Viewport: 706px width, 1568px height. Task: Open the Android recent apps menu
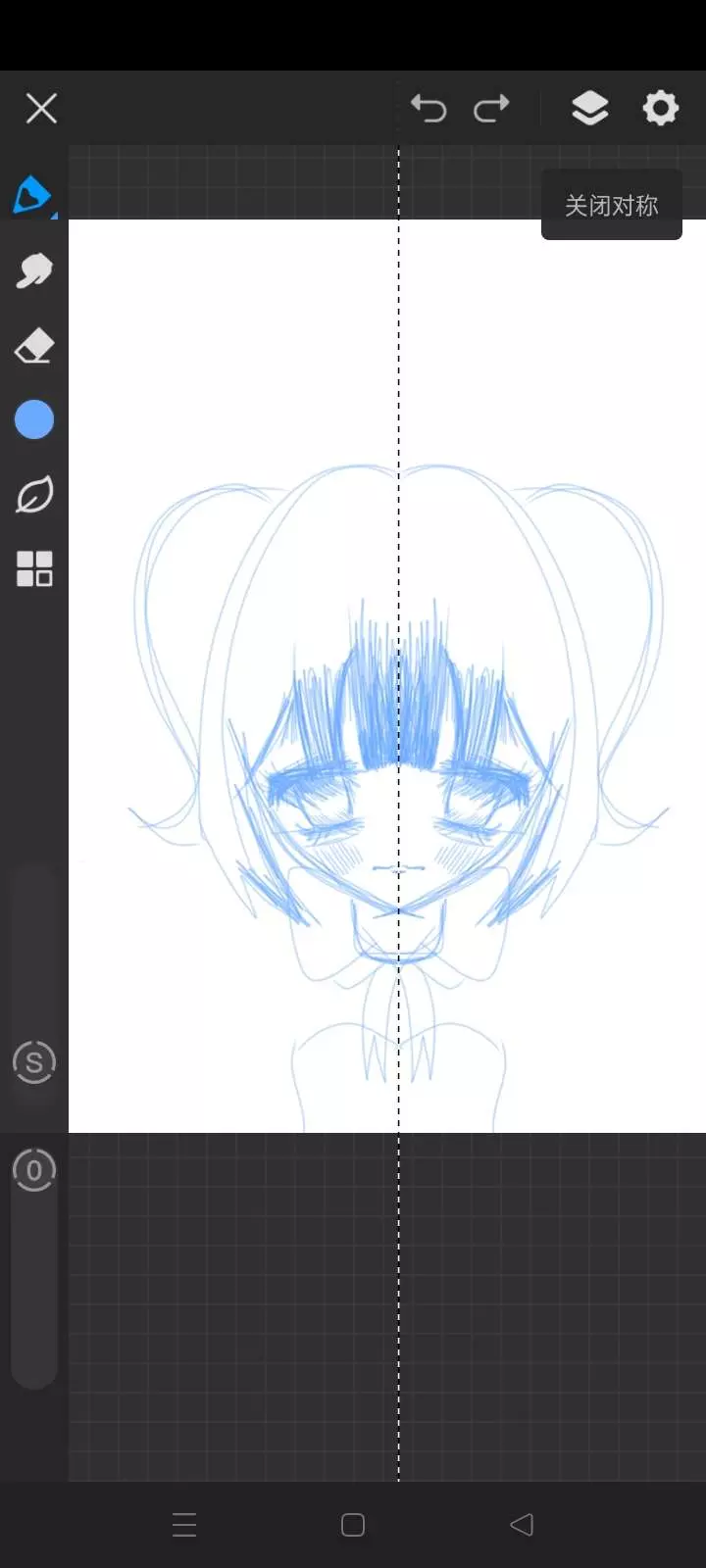[184, 1525]
